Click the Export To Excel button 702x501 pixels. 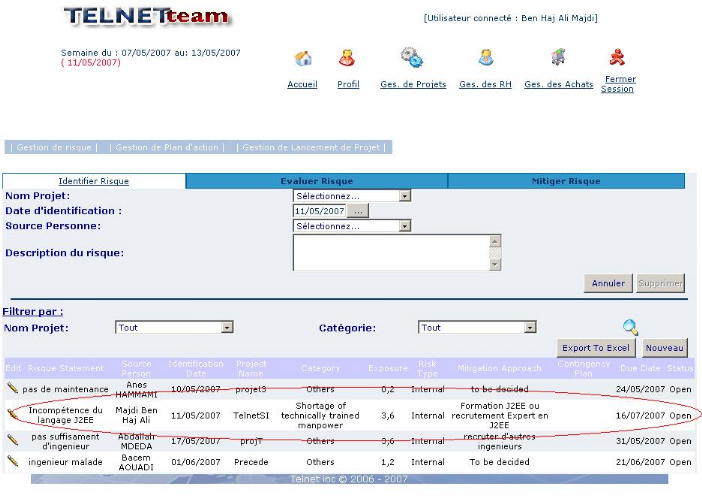596,348
